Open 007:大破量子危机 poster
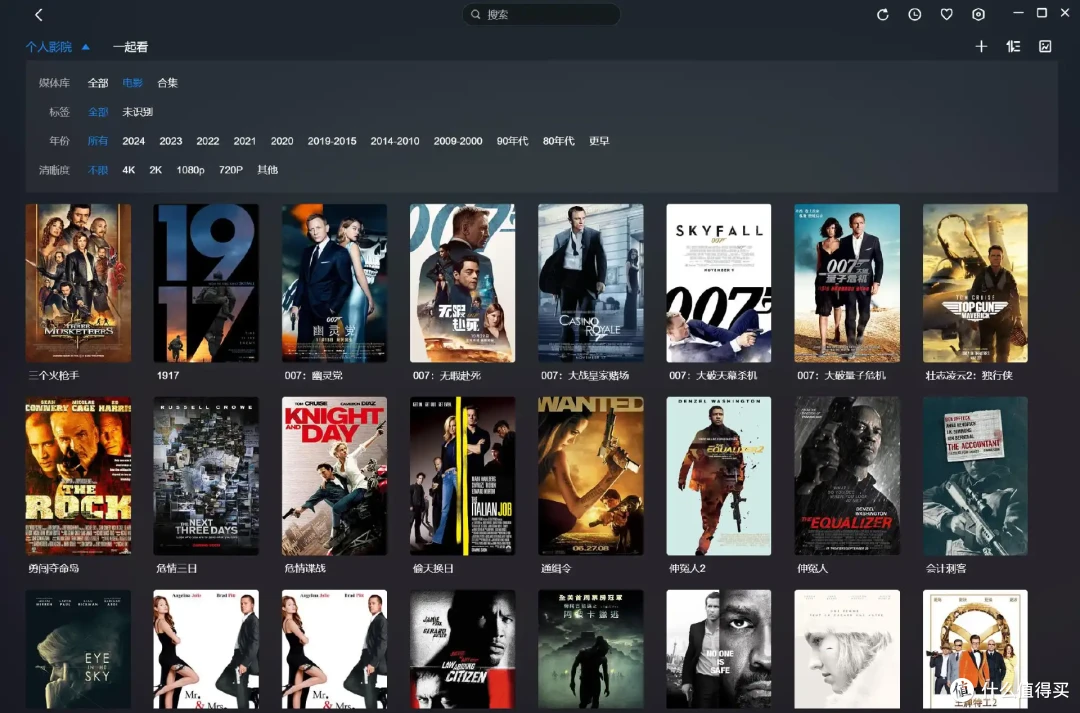This screenshot has width=1080, height=713. [x=847, y=282]
